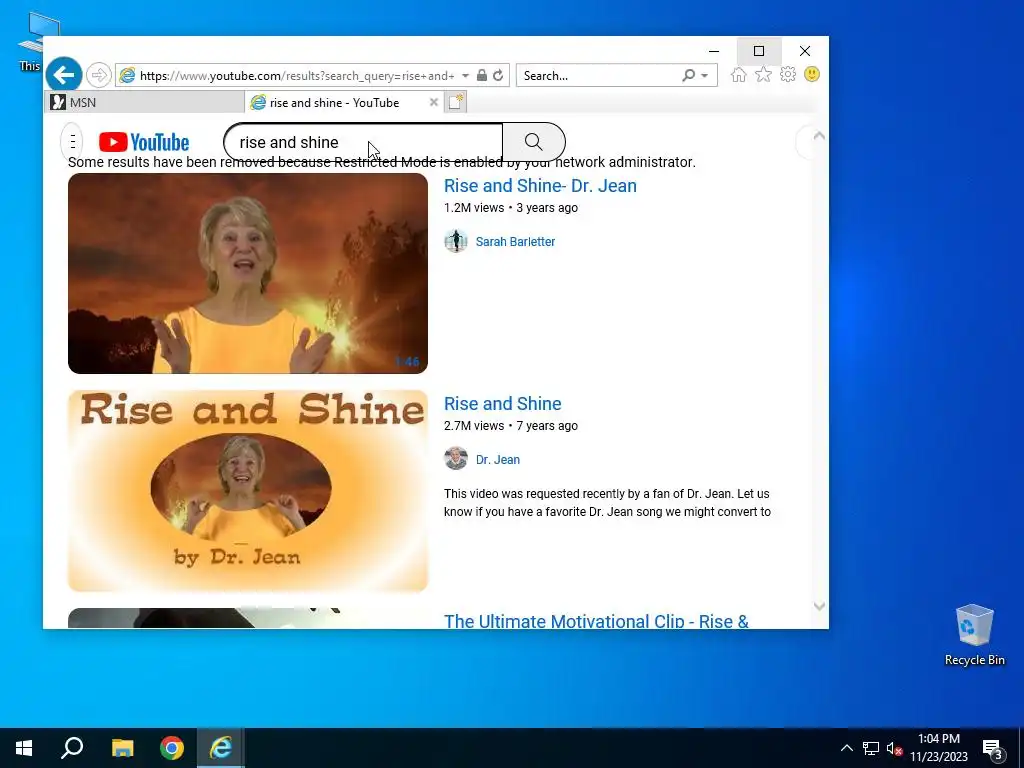Open the Rise and Shine by Dr. Jean thumbnail
Screen dimensions: 1024x768
pos(248,491)
